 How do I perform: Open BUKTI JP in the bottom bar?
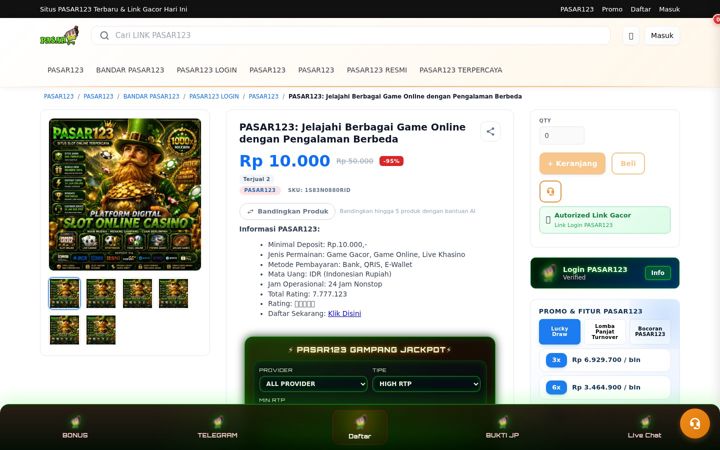[502, 428]
